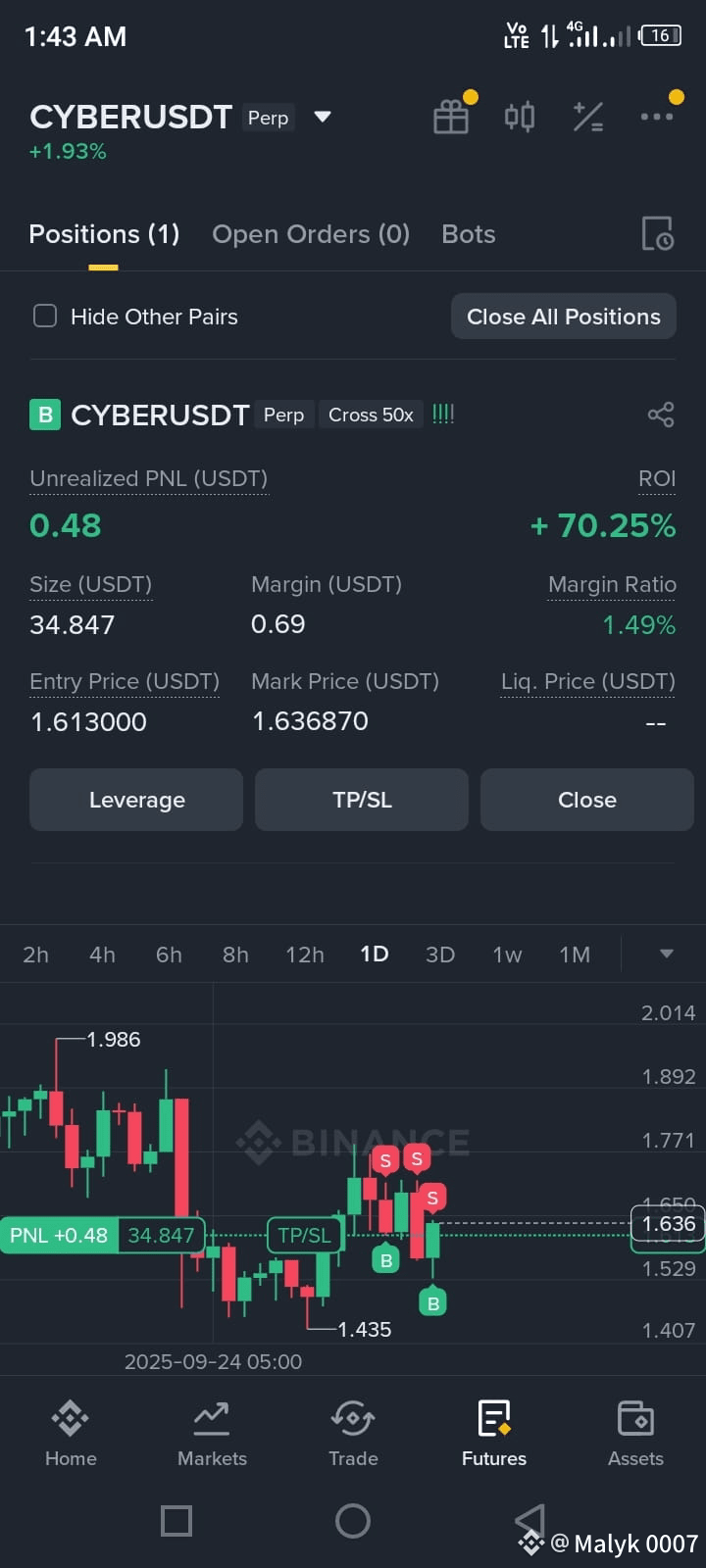Screen dimensions: 706x1568
Task: Open the futures calculator icon
Action: click(x=588, y=117)
